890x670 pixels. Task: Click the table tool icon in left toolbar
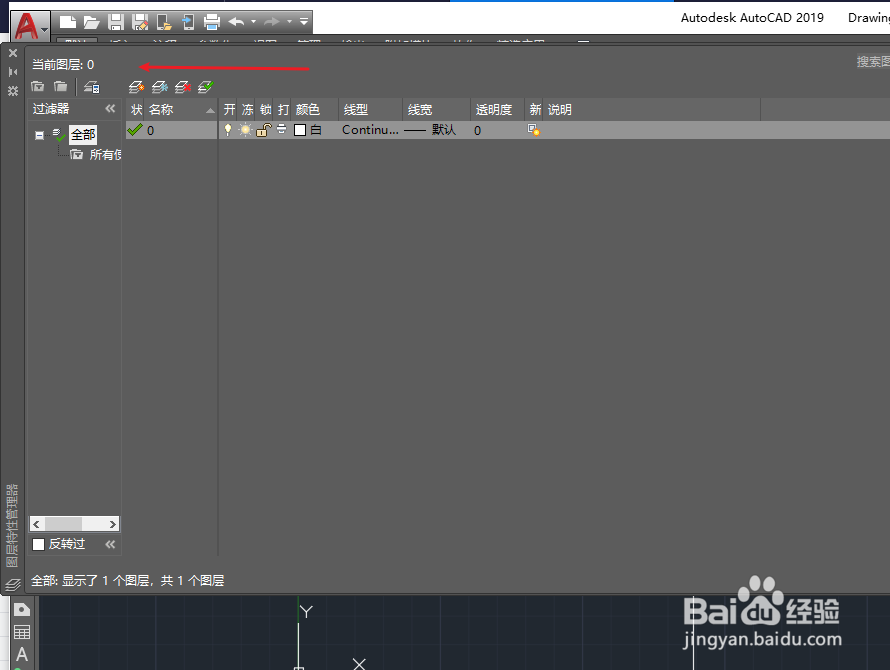[x=22, y=632]
